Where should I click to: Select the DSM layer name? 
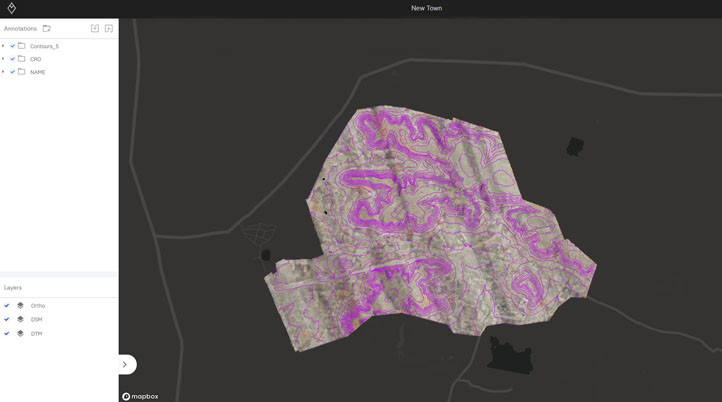coord(37,320)
